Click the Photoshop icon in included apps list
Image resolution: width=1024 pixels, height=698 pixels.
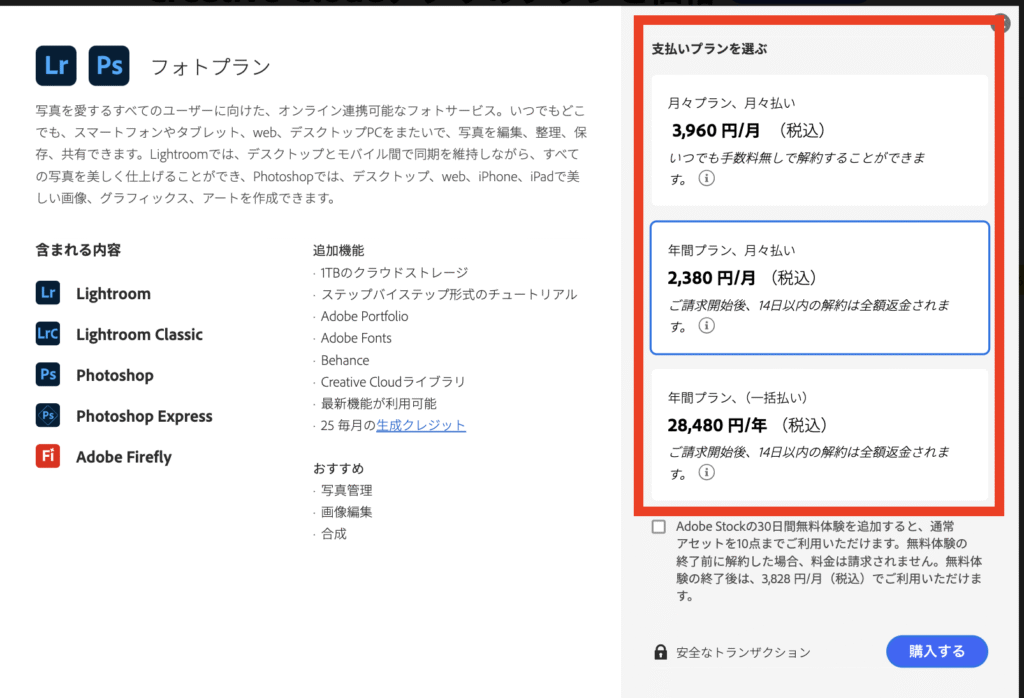[47, 375]
